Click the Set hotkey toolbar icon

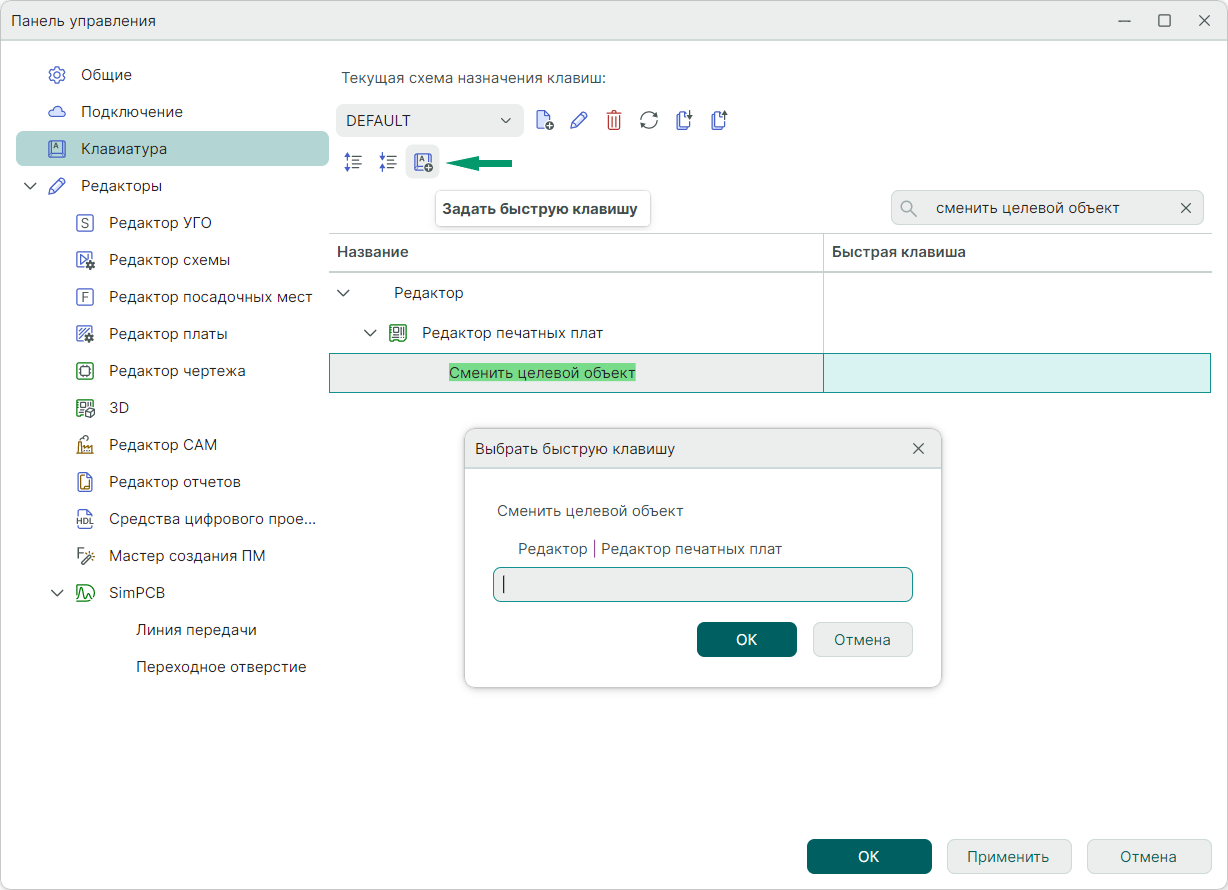pyautogui.click(x=423, y=163)
